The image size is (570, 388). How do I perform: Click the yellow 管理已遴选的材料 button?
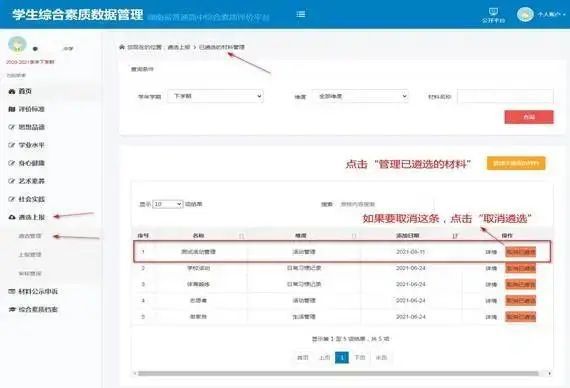pyautogui.click(x=516, y=164)
